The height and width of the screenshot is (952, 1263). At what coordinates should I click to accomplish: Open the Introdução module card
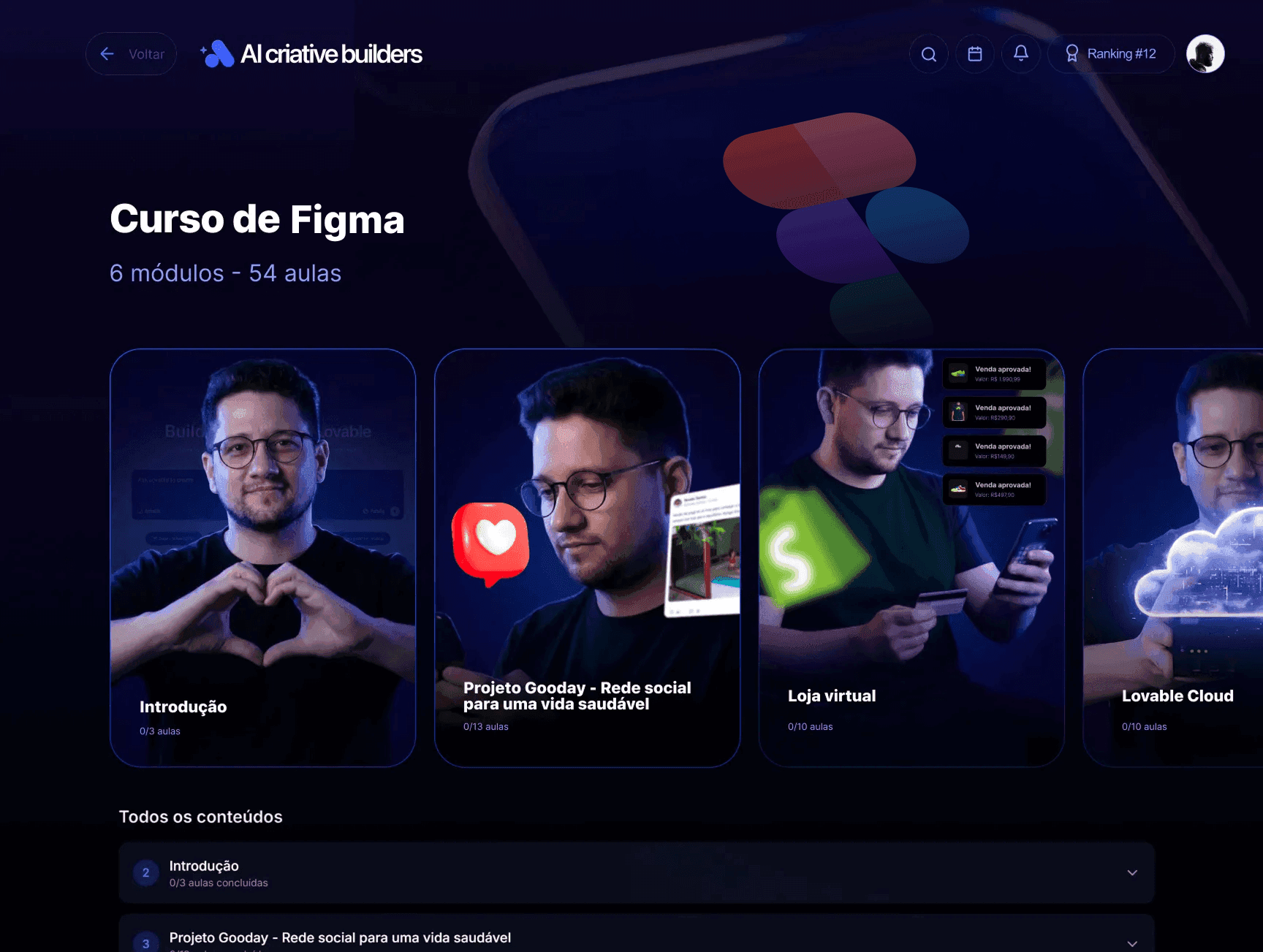coord(263,558)
